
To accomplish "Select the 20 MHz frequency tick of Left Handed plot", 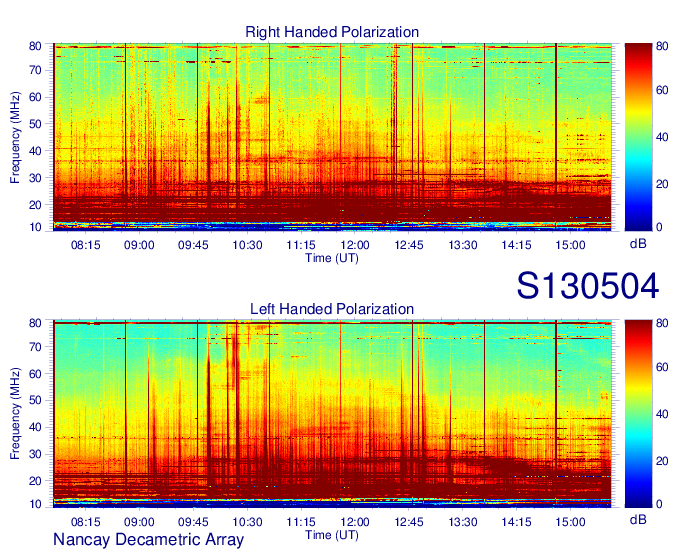I will coord(35,481).
